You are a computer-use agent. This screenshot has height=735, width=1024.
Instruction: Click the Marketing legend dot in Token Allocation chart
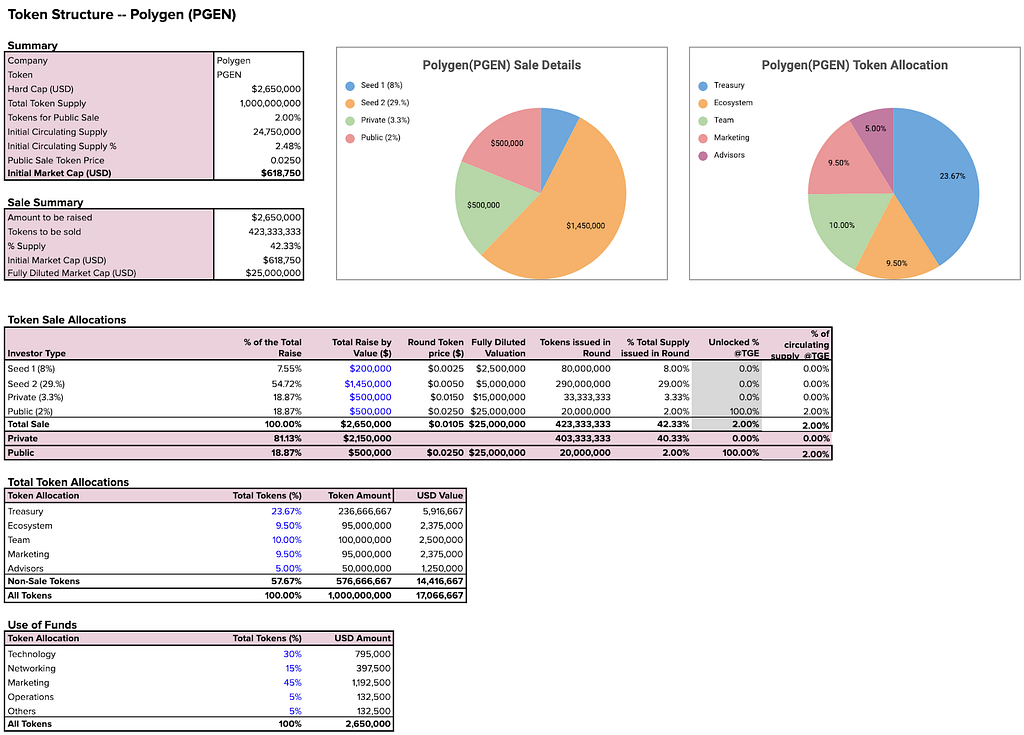coord(703,138)
